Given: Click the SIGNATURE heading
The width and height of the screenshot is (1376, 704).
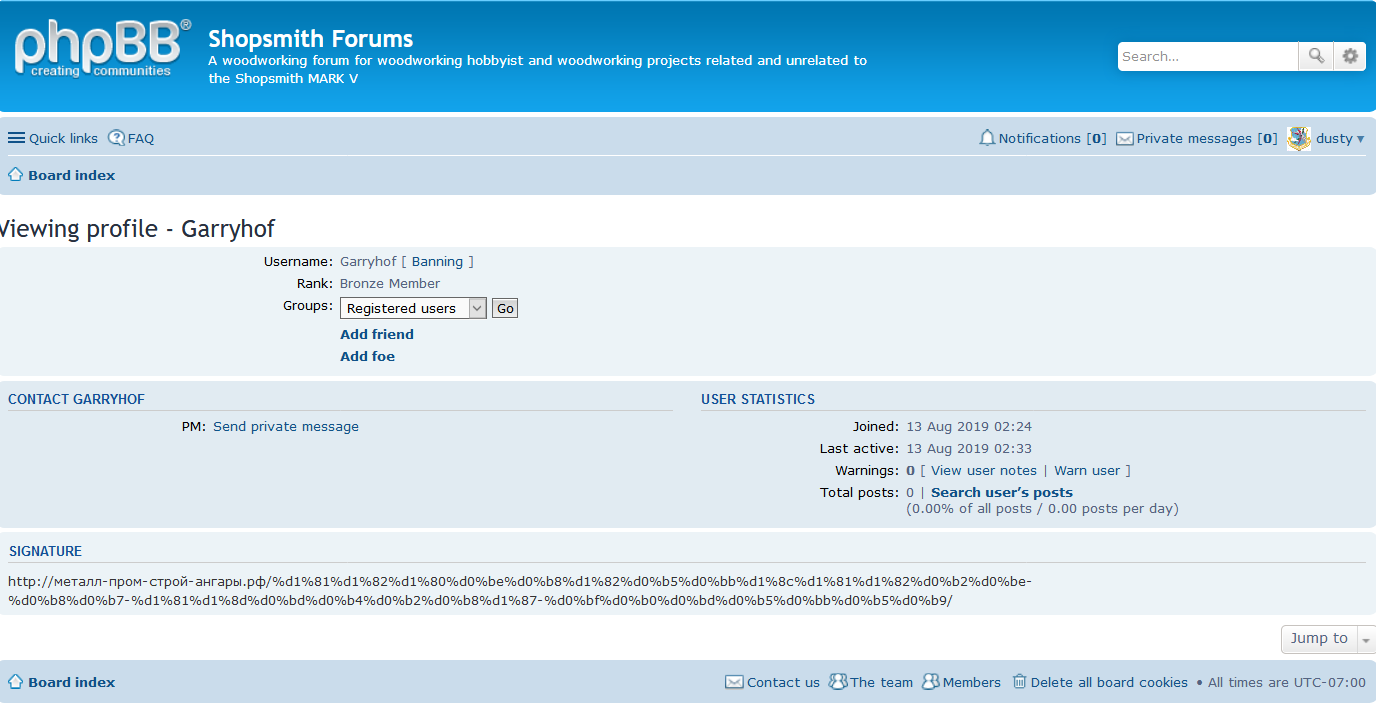Looking at the screenshot, I should click(45, 551).
